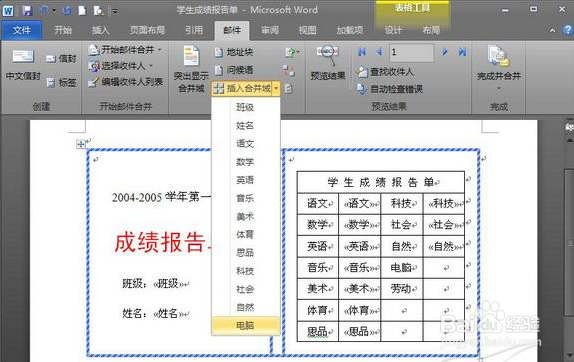Click 编辑收件人列表 in the ribbon
Viewport: 574px width, 362px height.
pyautogui.click(x=126, y=82)
